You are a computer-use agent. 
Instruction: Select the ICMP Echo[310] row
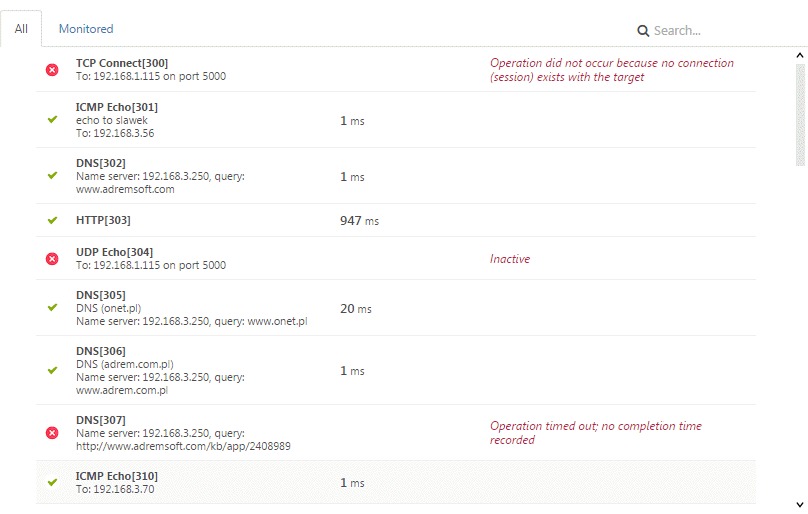(396, 483)
